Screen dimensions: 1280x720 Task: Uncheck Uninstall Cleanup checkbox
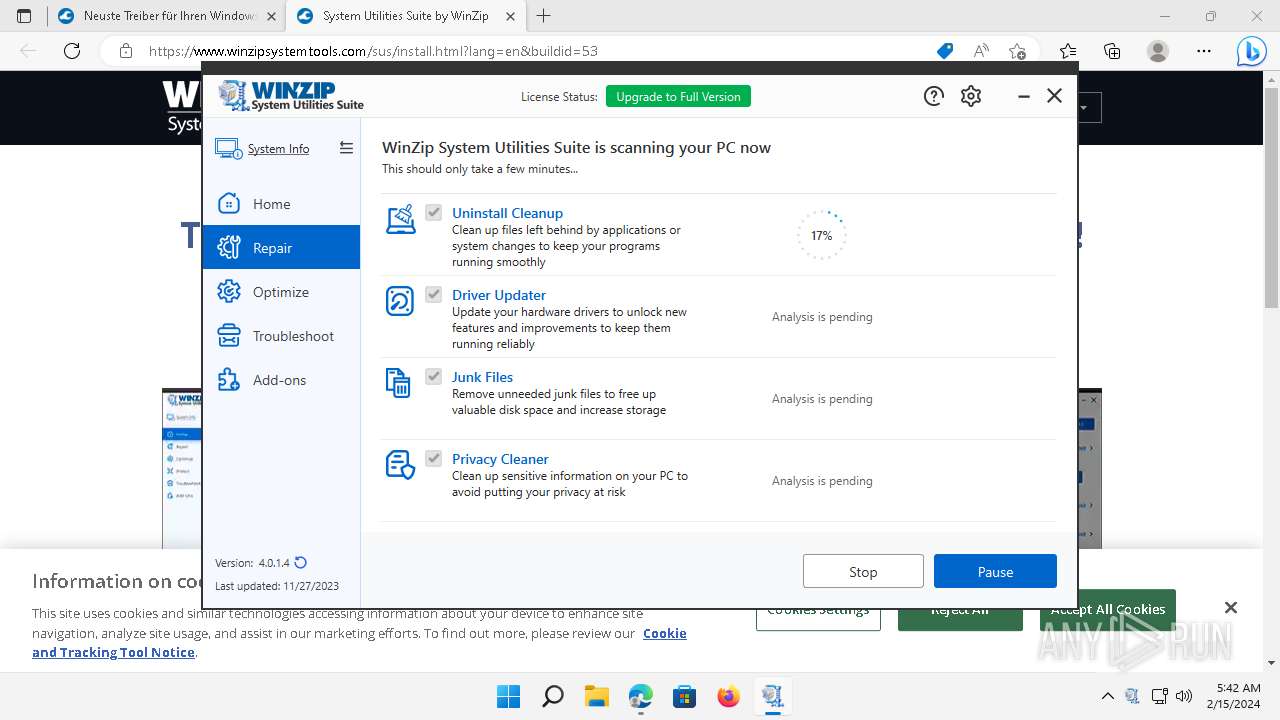click(x=433, y=212)
